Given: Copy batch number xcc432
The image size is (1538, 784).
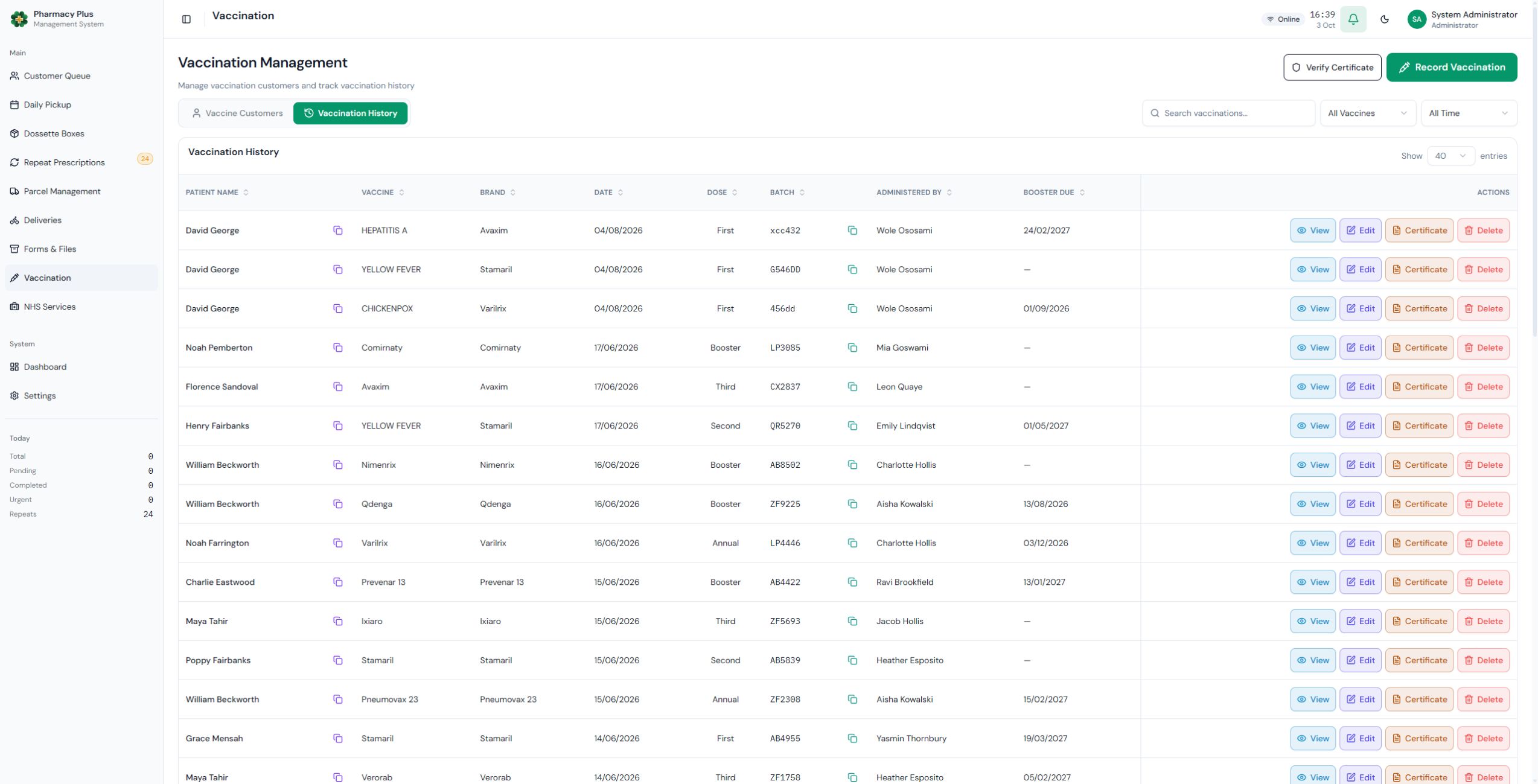Looking at the screenshot, I should point(852,231).
